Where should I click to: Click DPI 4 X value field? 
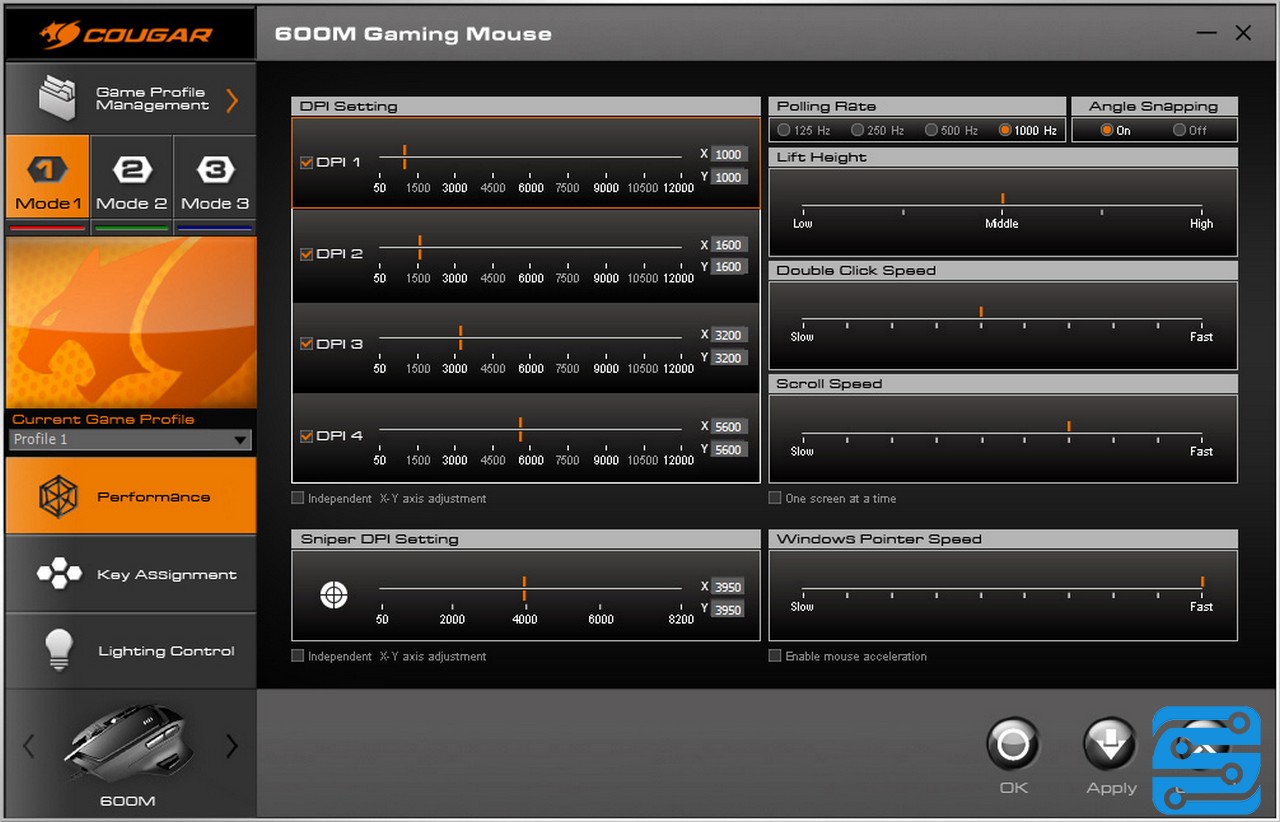(x=729, y=427)
